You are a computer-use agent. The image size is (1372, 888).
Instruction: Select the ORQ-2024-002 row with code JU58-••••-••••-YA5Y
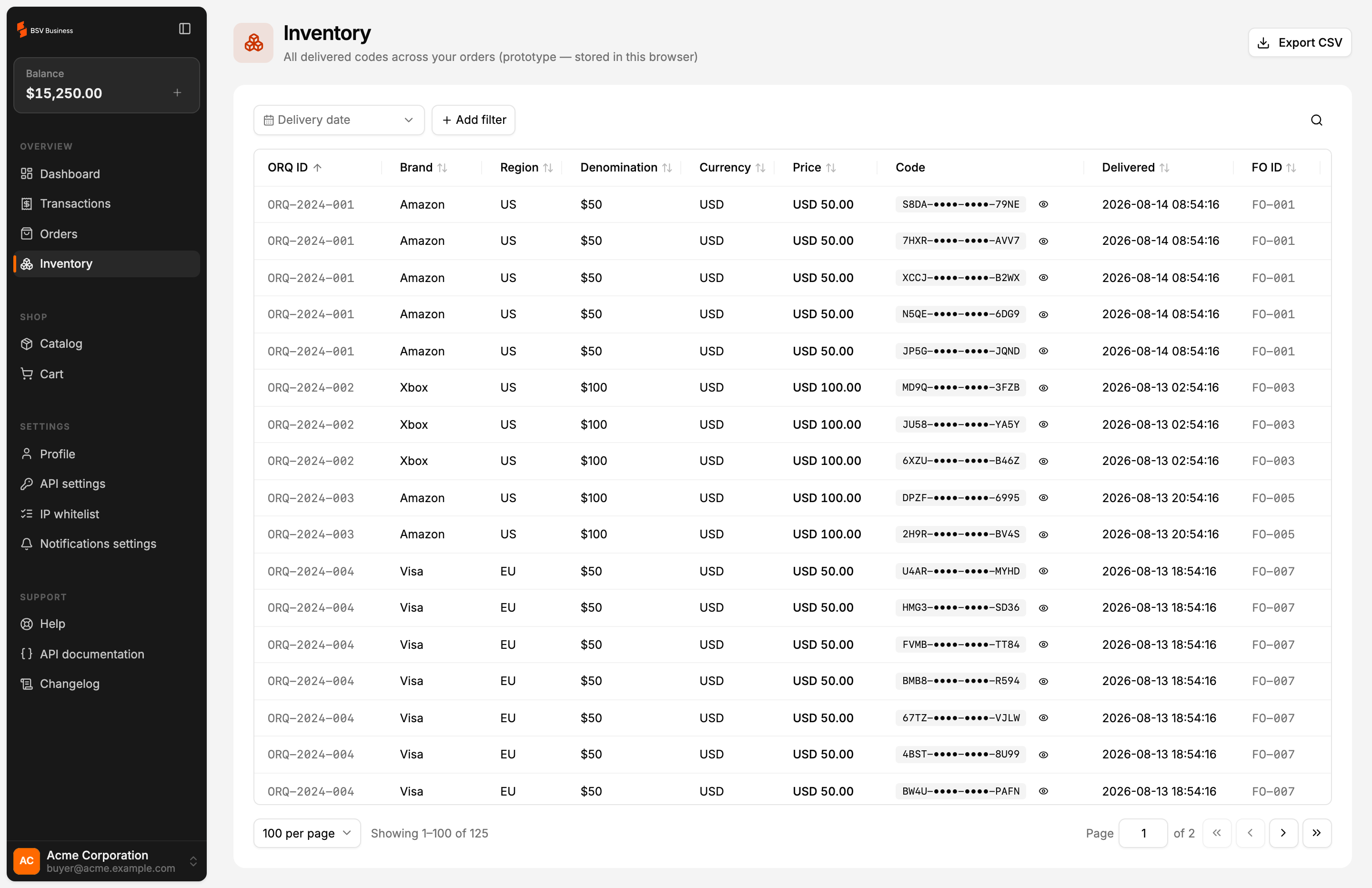(x=793, y=424)
